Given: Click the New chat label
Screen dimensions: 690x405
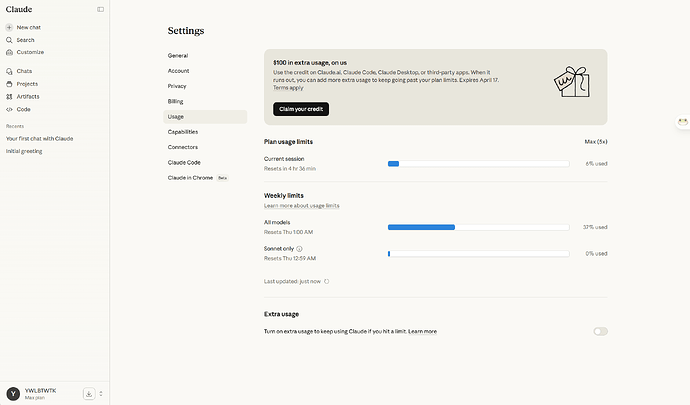Looking at the screenshot, I should [x=29, y=27].
